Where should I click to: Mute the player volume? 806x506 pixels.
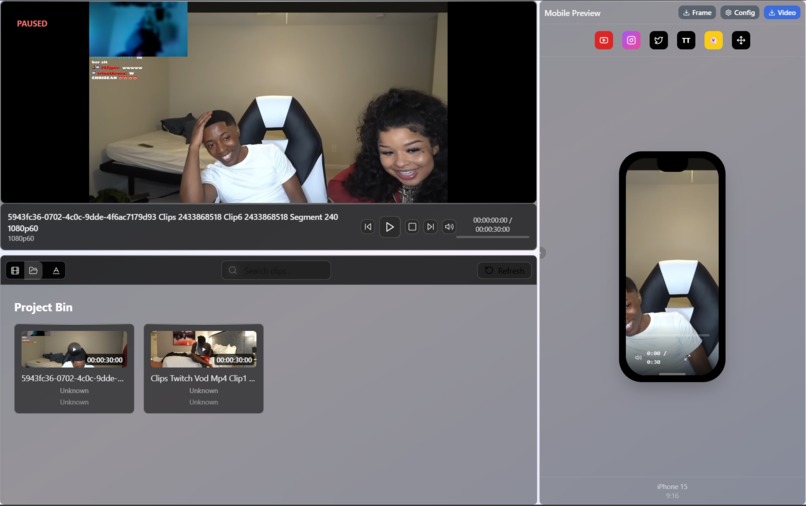tap(449, 227)
